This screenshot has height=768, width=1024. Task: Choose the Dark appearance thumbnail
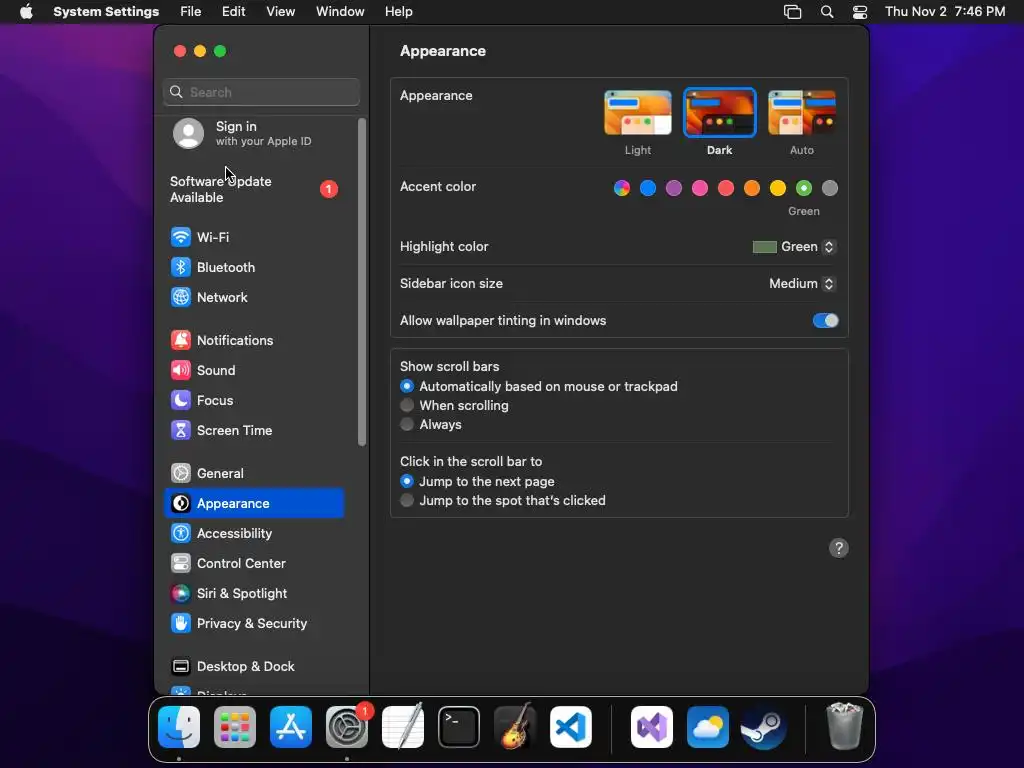point(720,113)
